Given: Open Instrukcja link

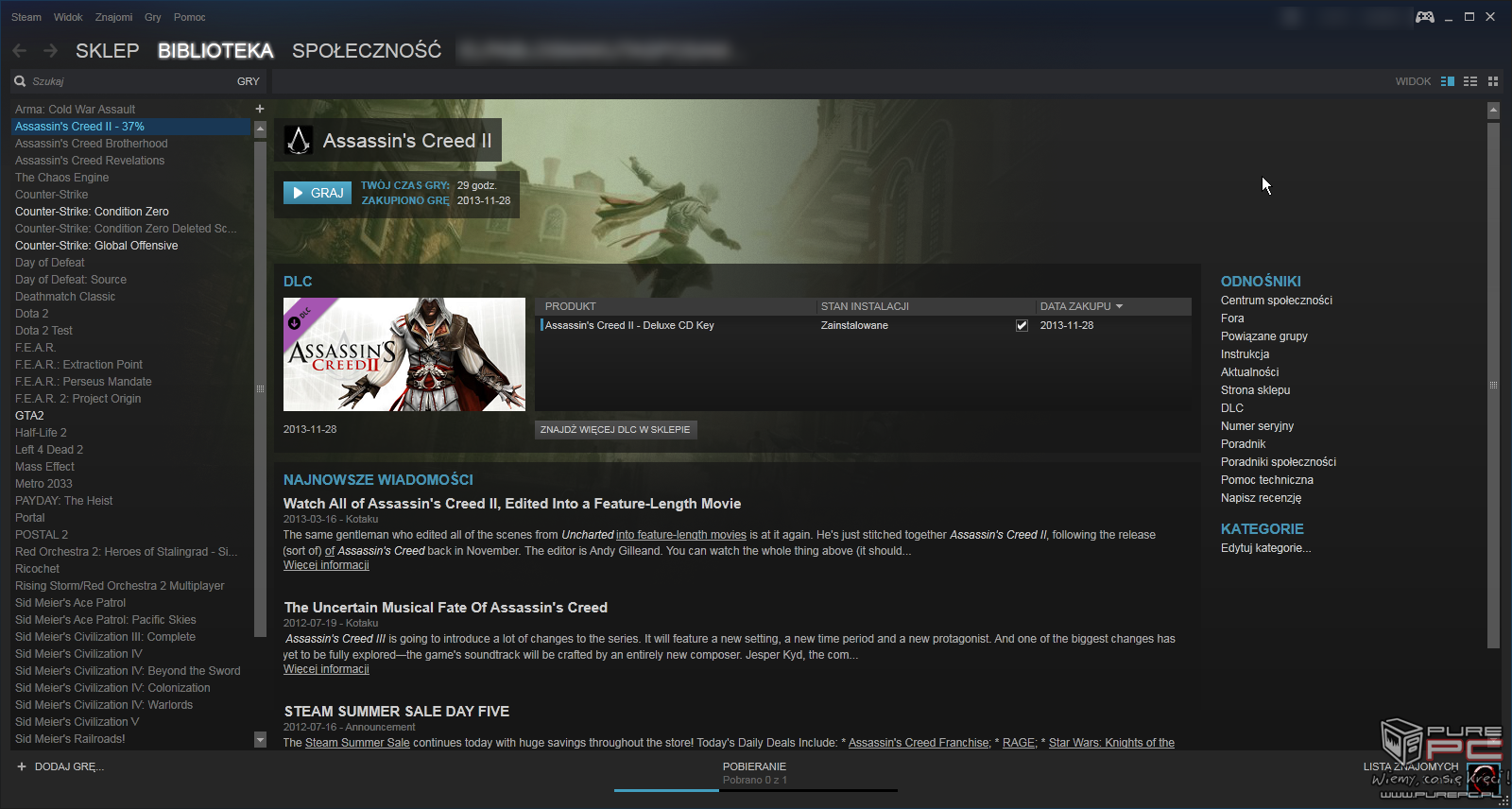Looking at the screenshot, I should [x=1246, y=354].
